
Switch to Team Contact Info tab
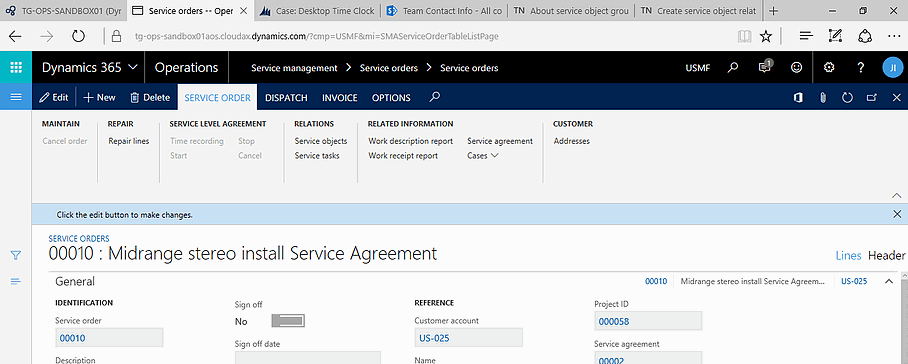click(444, 10)
